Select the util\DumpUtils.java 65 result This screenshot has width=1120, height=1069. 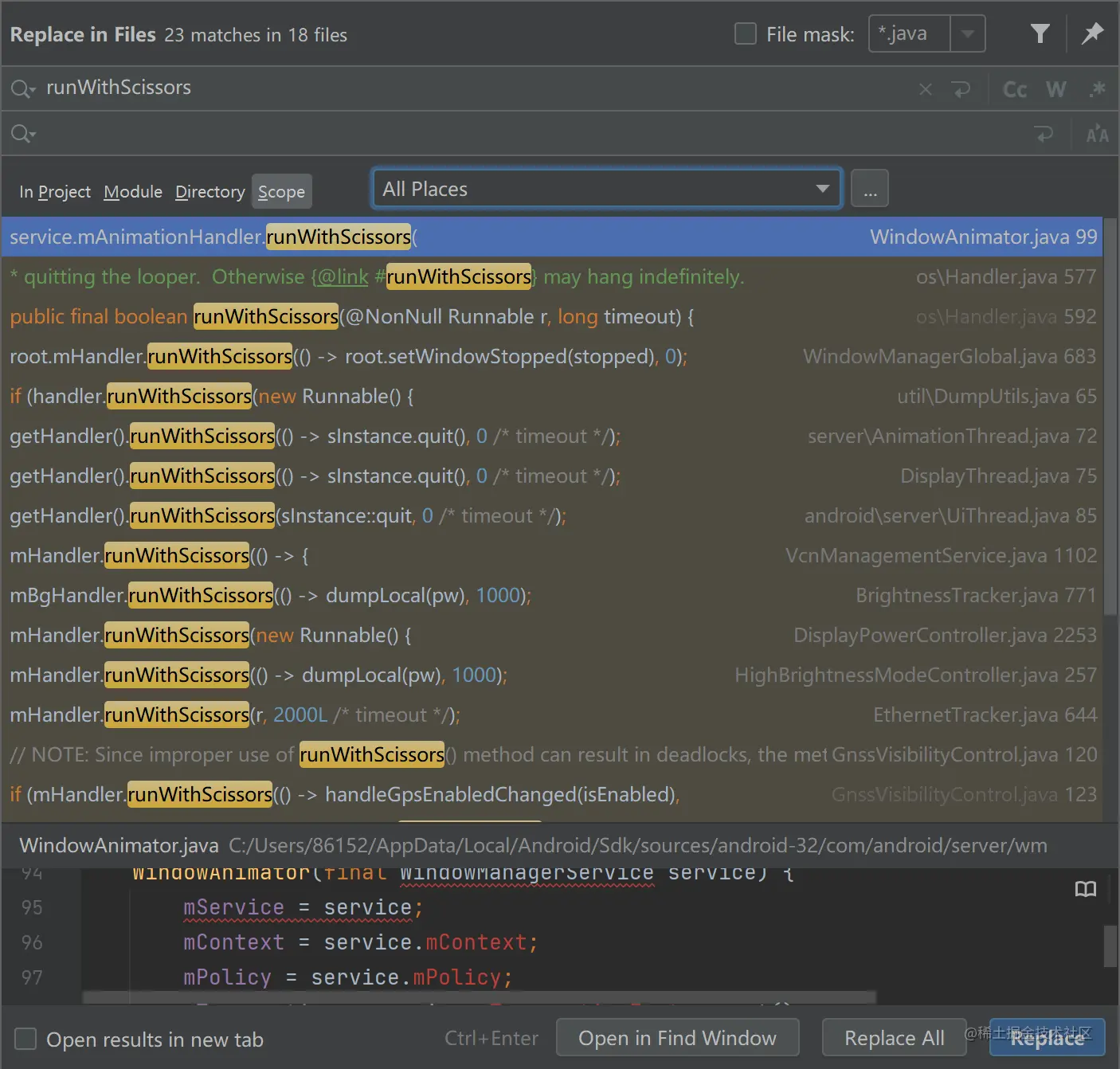coord(553,396)
